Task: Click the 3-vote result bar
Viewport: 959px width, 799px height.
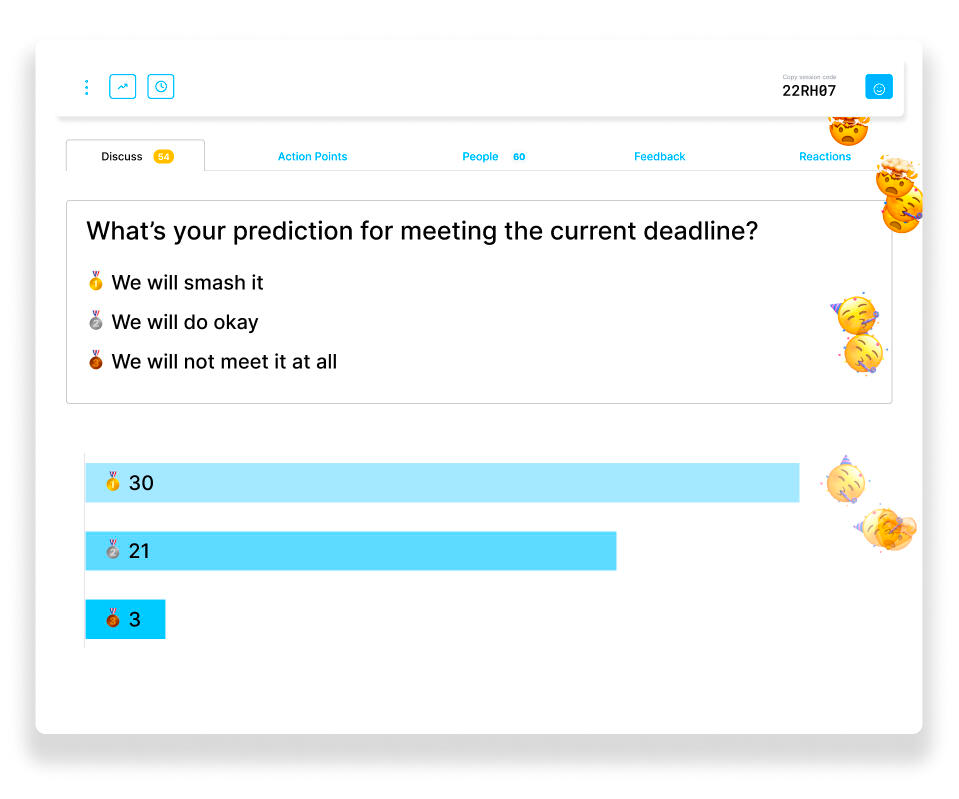Action: (145, 620)
